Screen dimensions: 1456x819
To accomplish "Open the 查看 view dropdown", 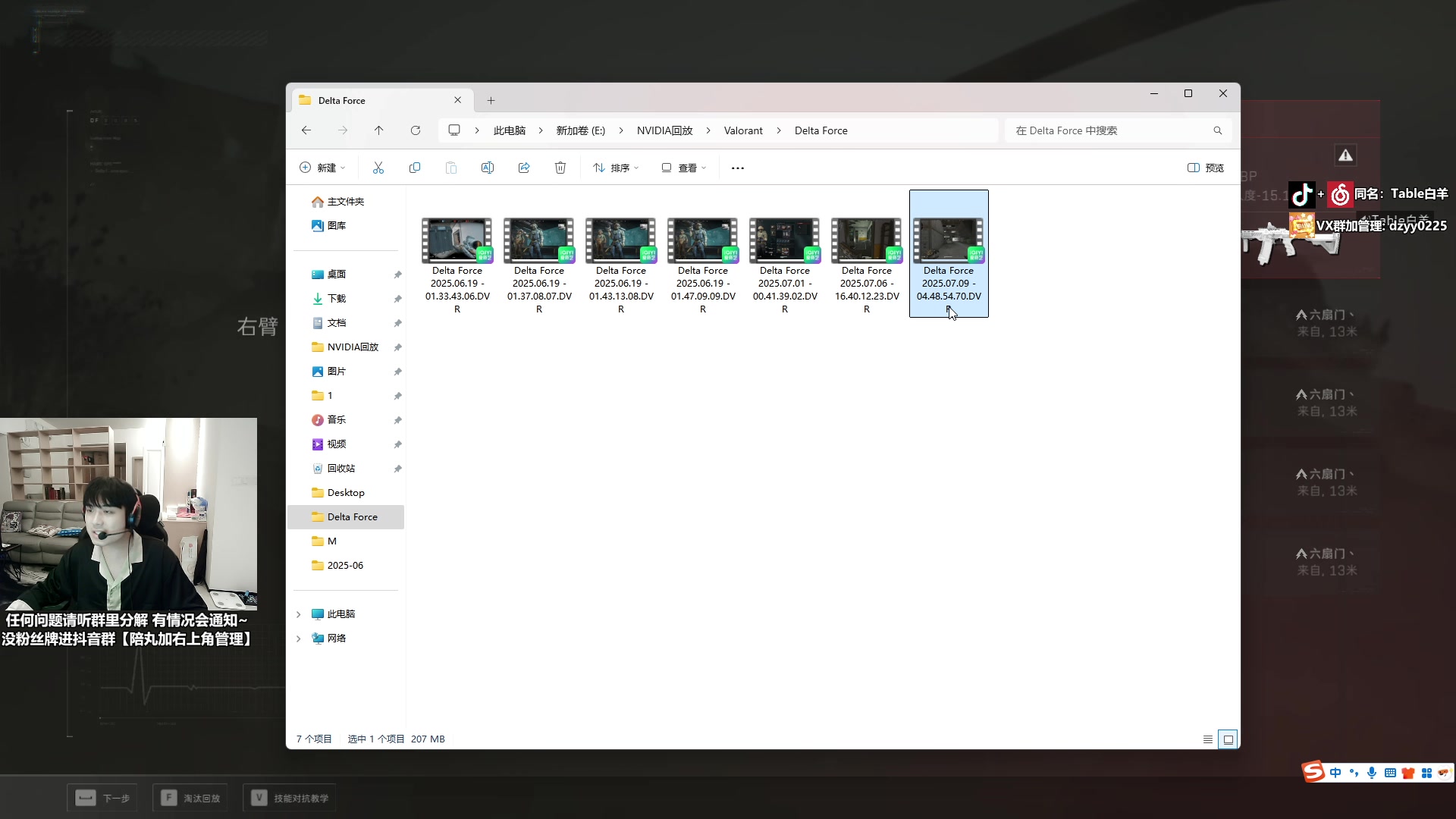I will point(684,168).
